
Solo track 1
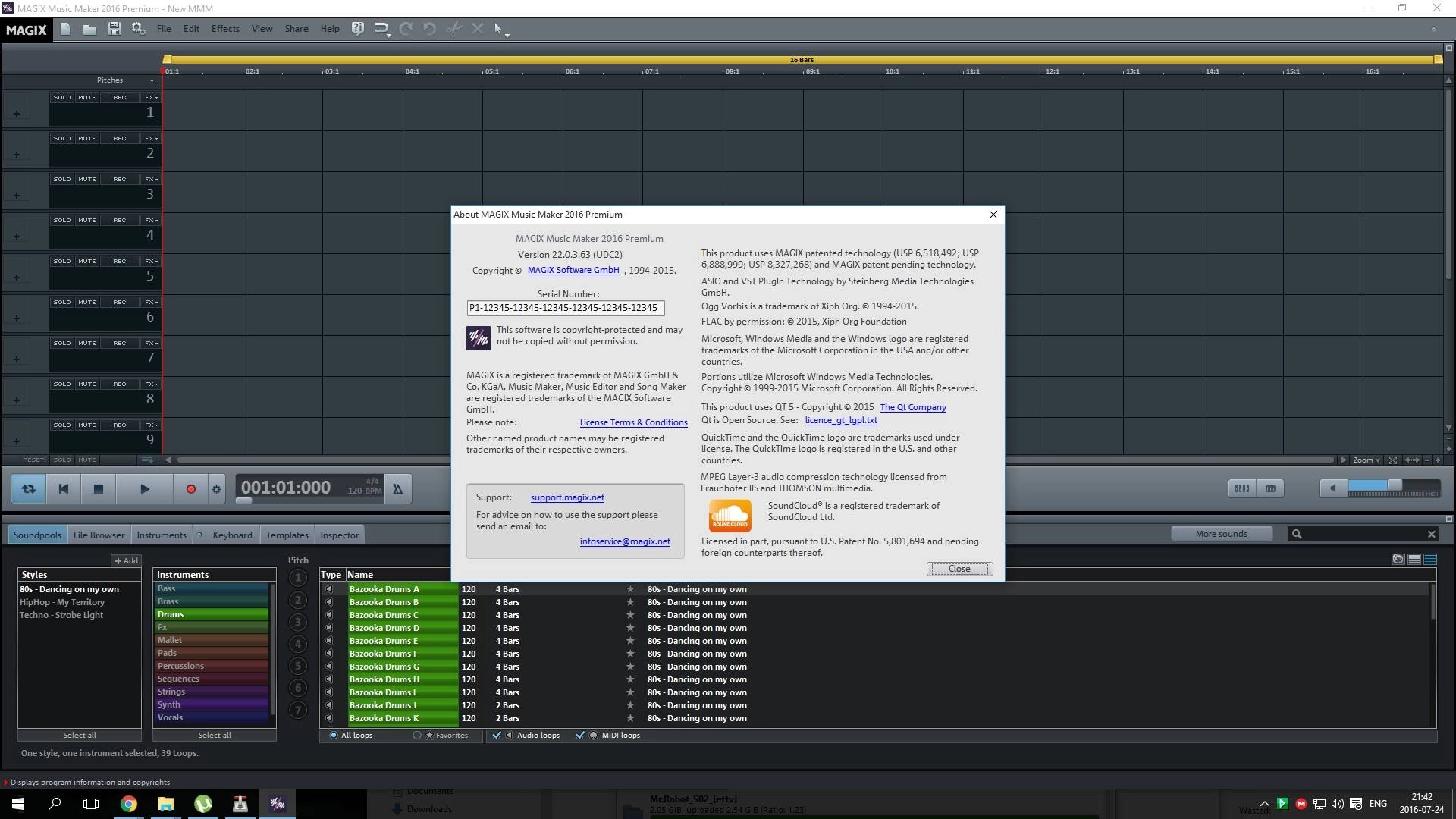tap(62, 97)
